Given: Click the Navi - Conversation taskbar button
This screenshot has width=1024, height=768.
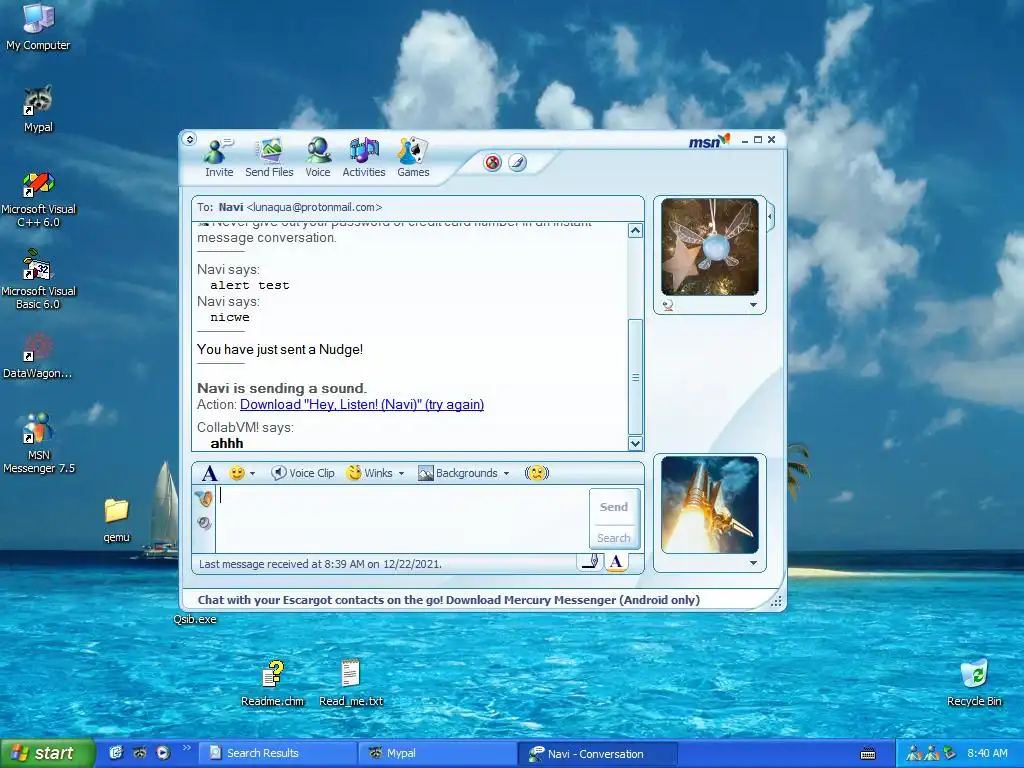Looking at the screenshot, I should tap(598, 754).
